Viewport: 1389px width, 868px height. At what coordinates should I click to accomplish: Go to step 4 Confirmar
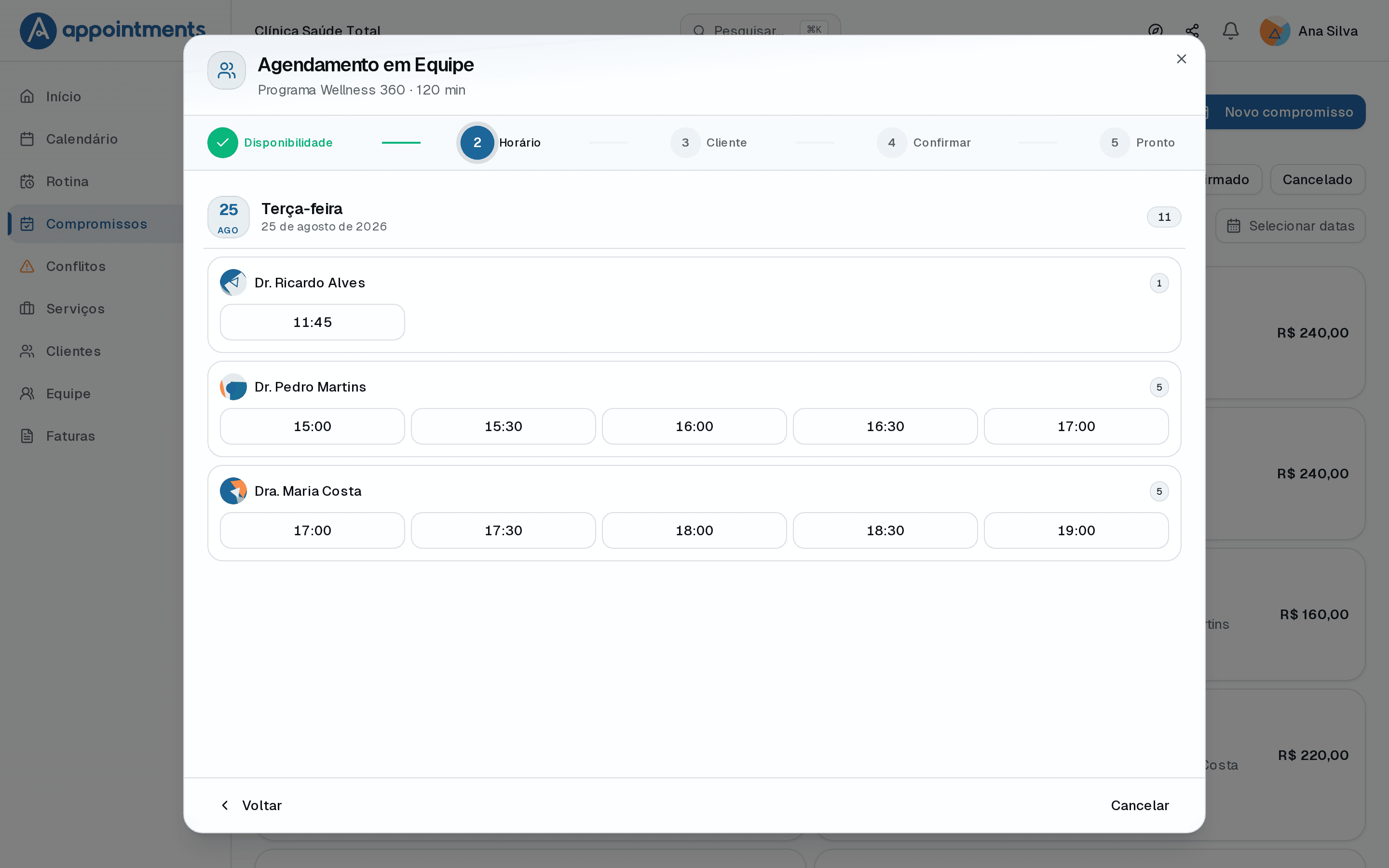coord(924,142)
